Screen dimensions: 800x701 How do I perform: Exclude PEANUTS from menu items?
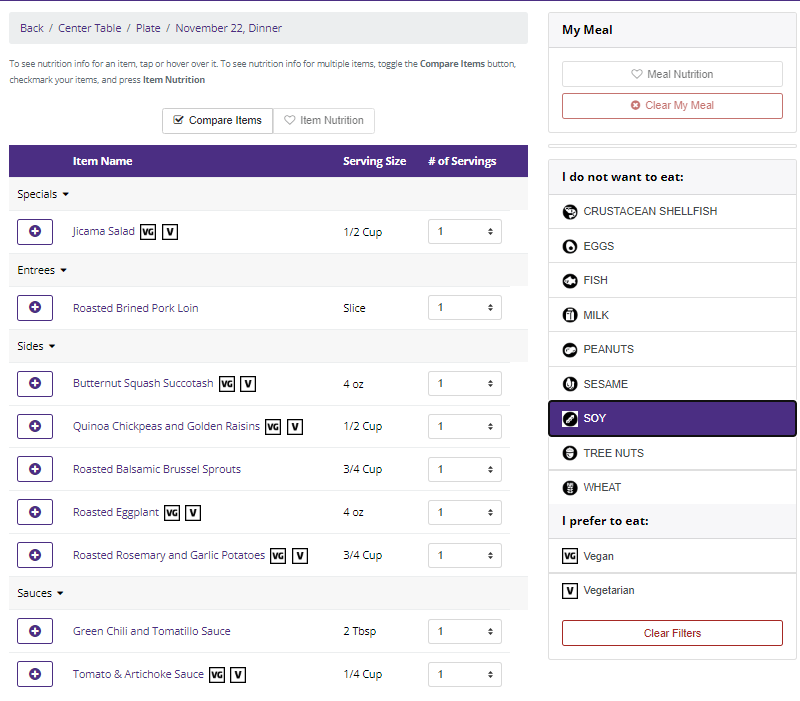672,349
